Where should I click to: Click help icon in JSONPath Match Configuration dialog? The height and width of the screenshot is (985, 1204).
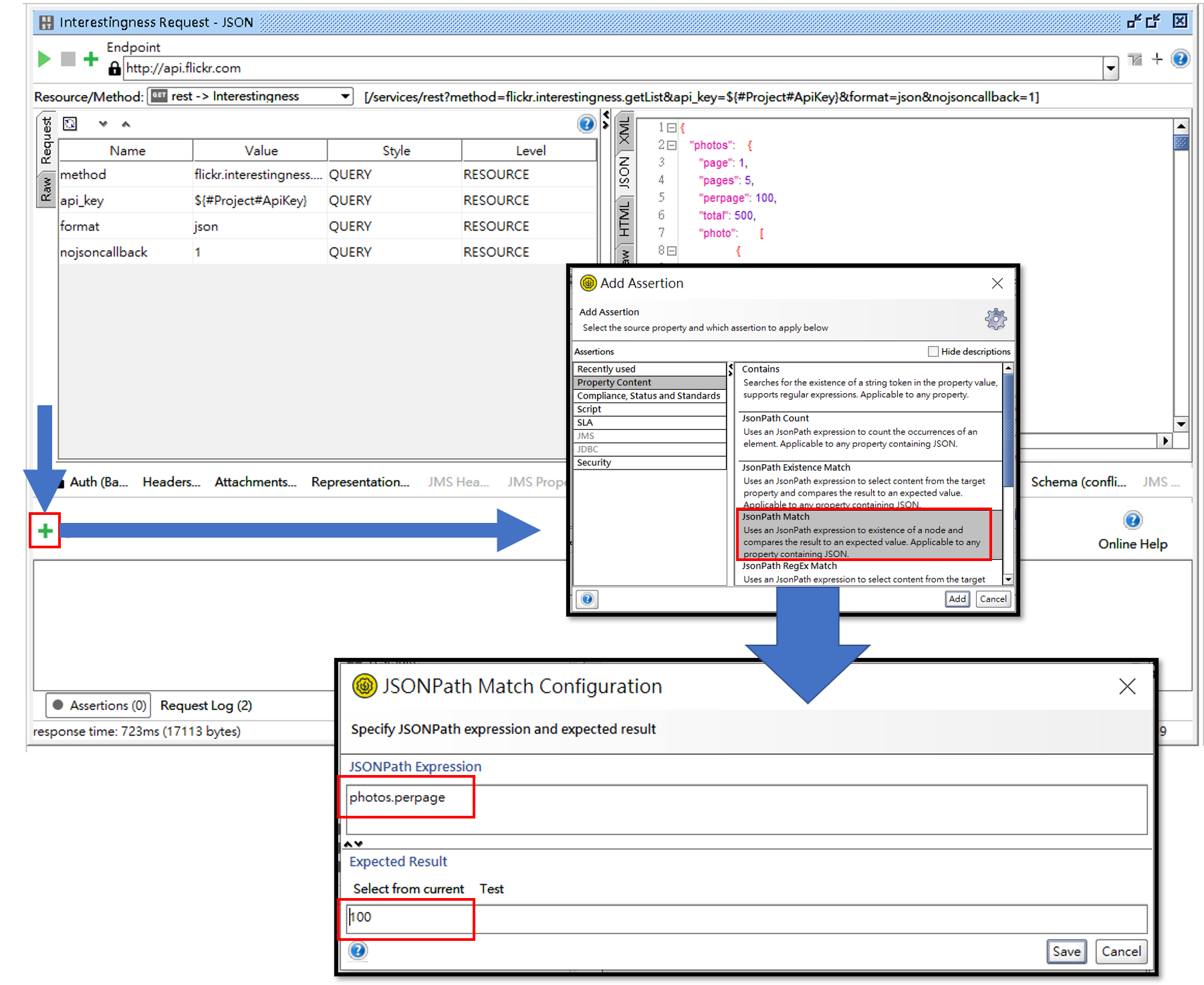click(358, 950)
